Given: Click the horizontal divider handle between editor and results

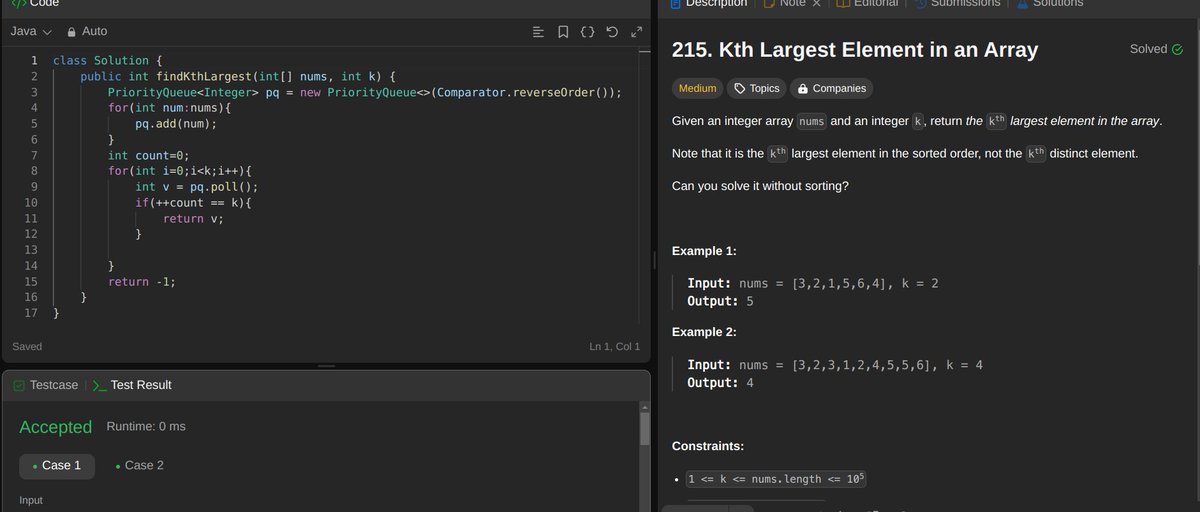Looking at the screenshot, I should pyautogui.click(x=326, y=366).
